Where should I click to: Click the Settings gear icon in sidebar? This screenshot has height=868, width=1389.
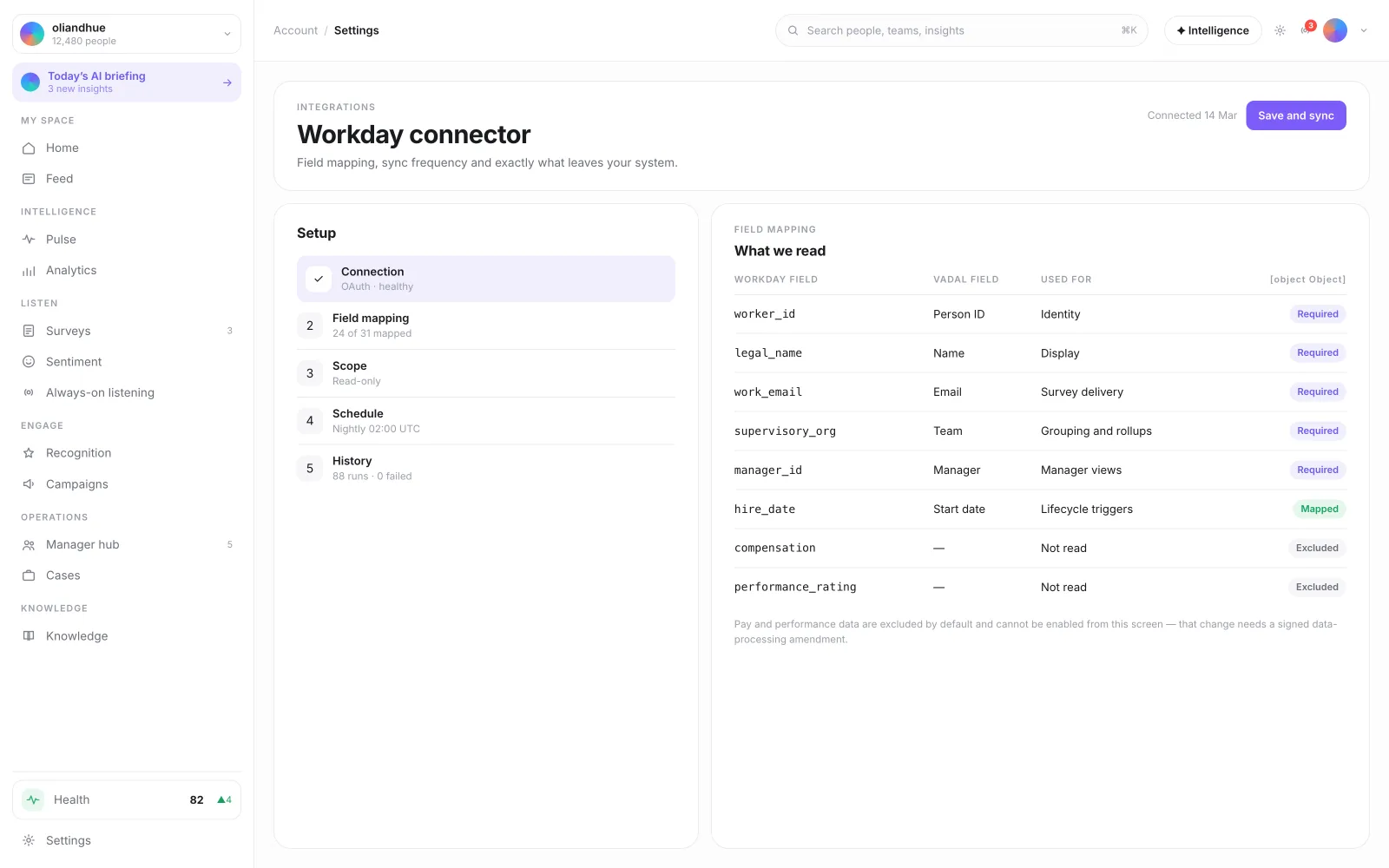pos(29,840)
